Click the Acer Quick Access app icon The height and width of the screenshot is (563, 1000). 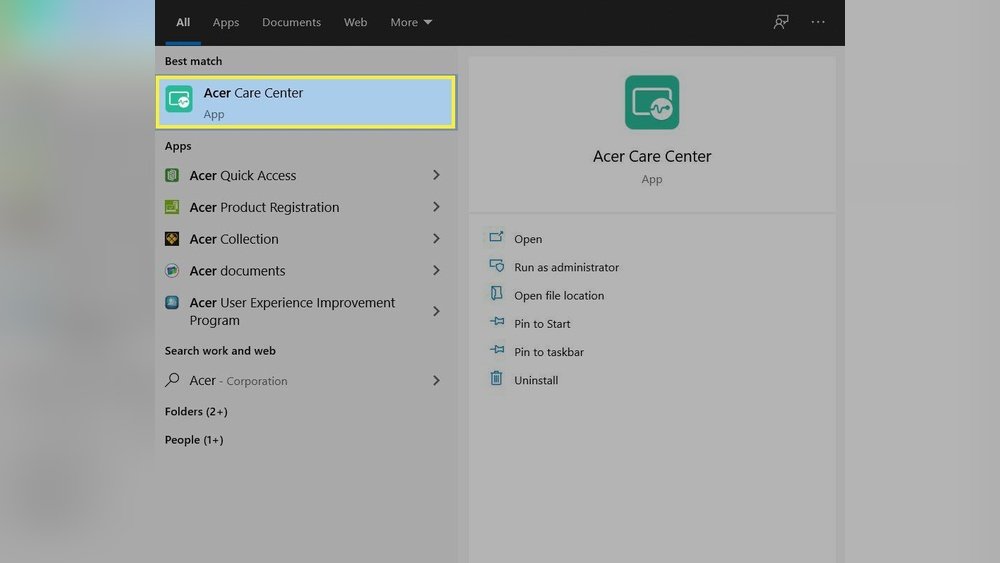(172, 176)
